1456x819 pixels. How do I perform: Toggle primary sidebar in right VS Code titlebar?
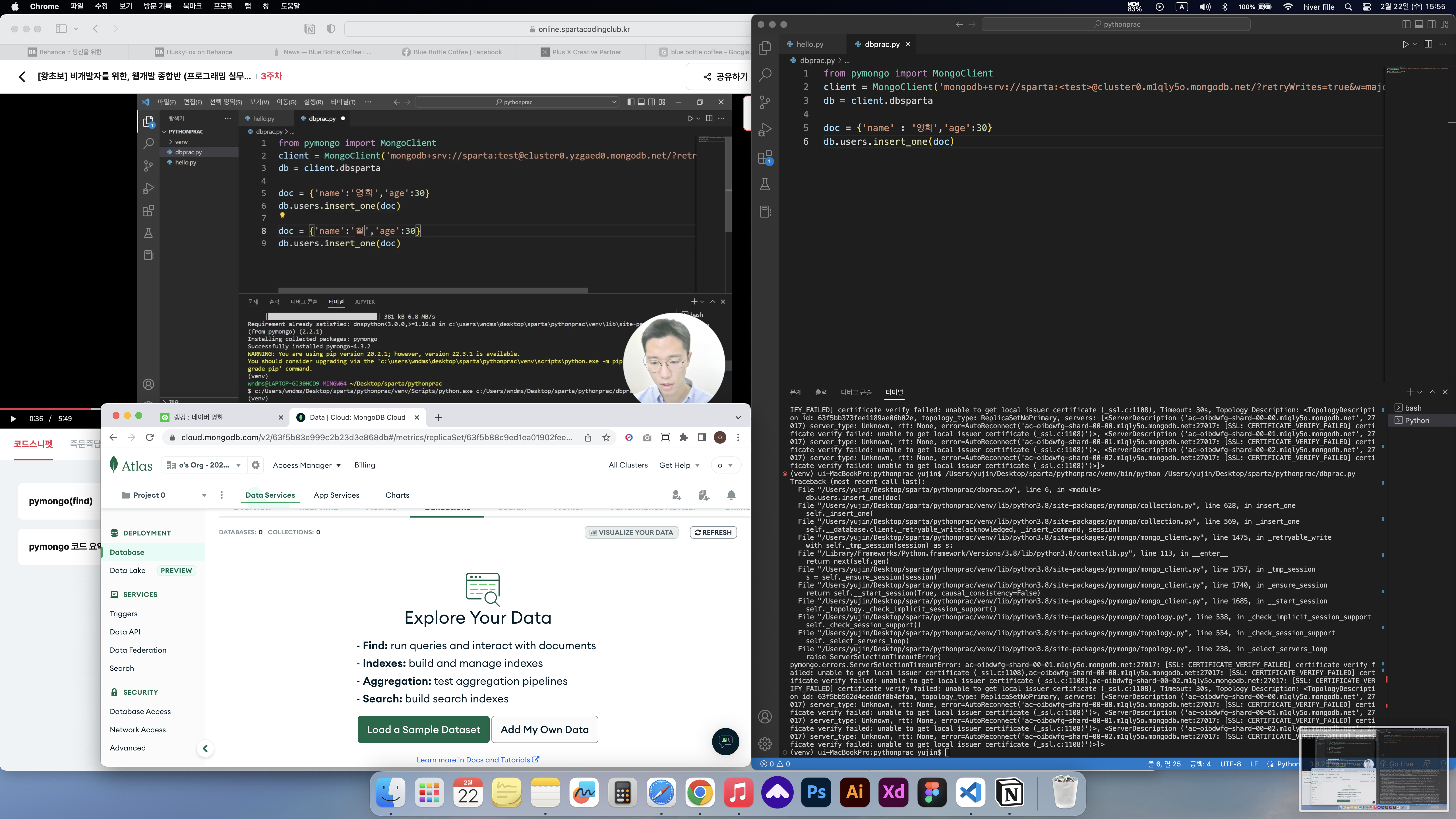coord(1406,24)
